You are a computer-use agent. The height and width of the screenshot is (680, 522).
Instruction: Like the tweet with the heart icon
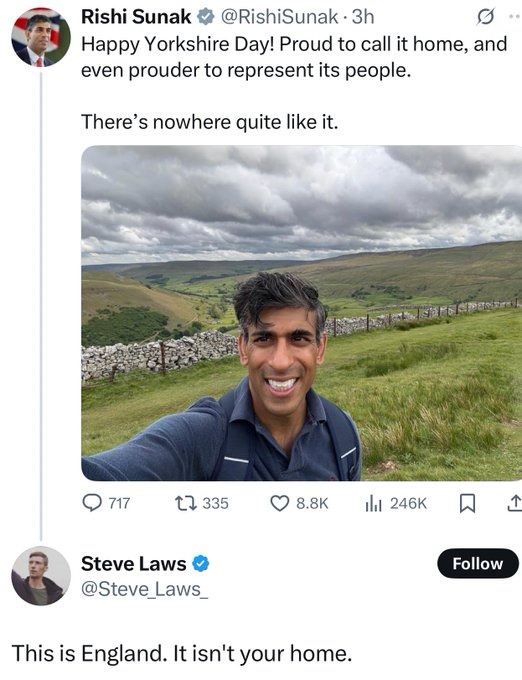(x=280, y=503)
